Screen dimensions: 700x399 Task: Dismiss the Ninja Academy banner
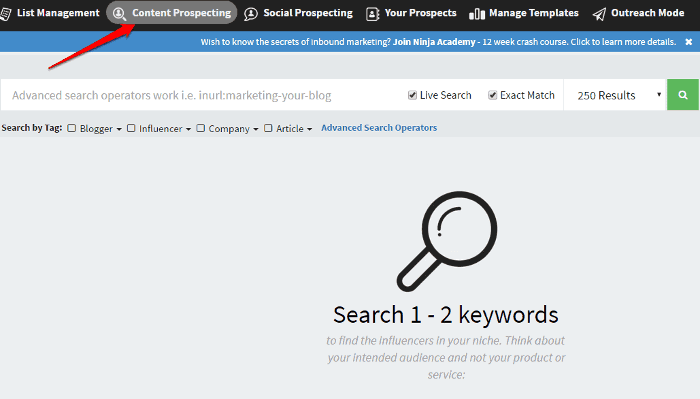(x=689, y=42)
